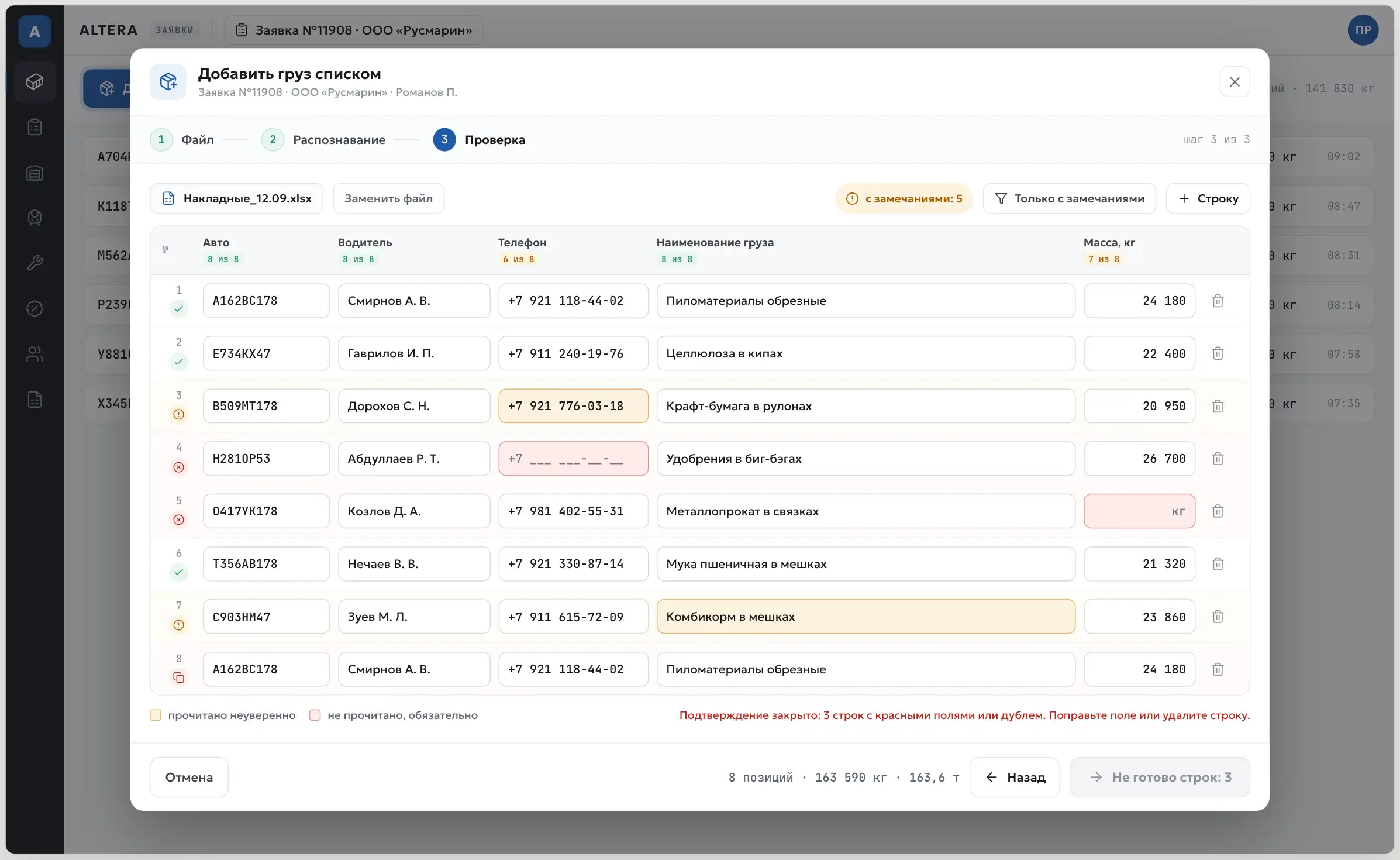Delete the Гаврилов И. П. row

[x=1218, y=353]
